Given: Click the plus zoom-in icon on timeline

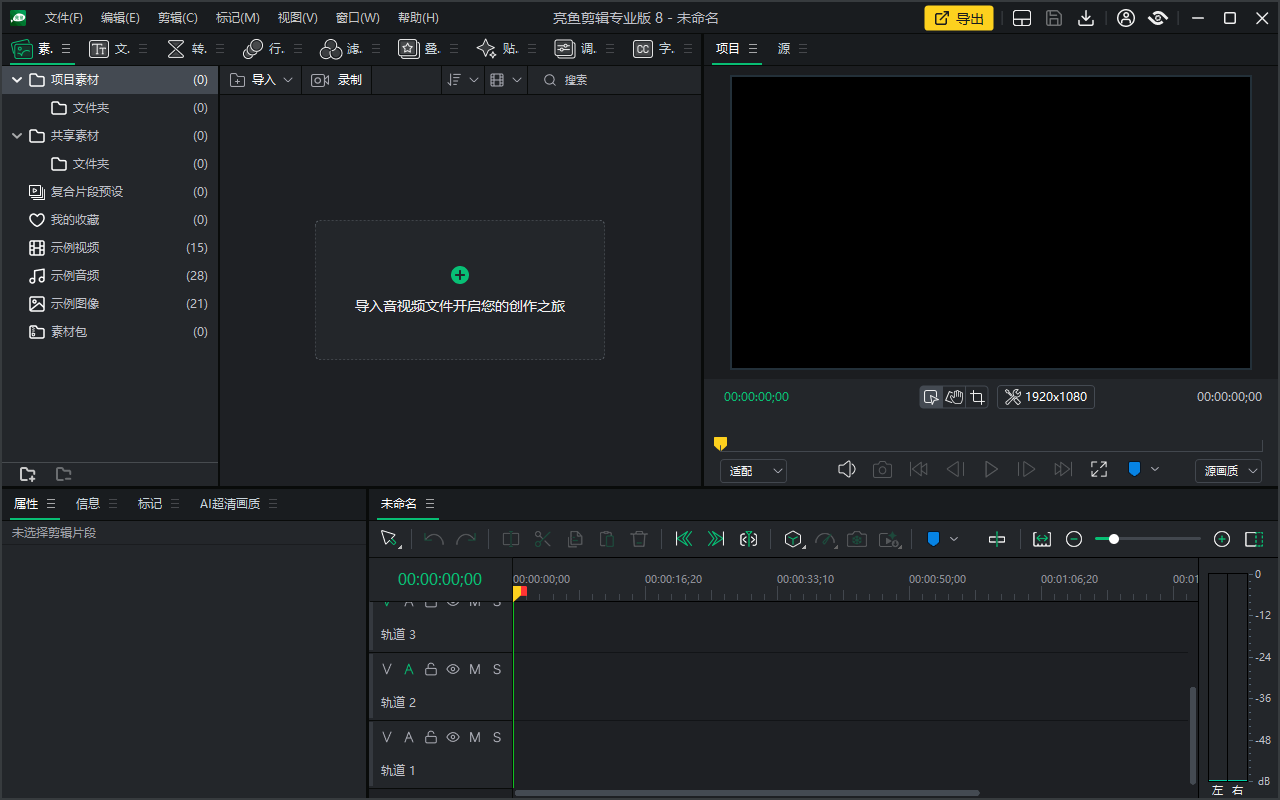Looking at the screenshot, I should 1222,539.
